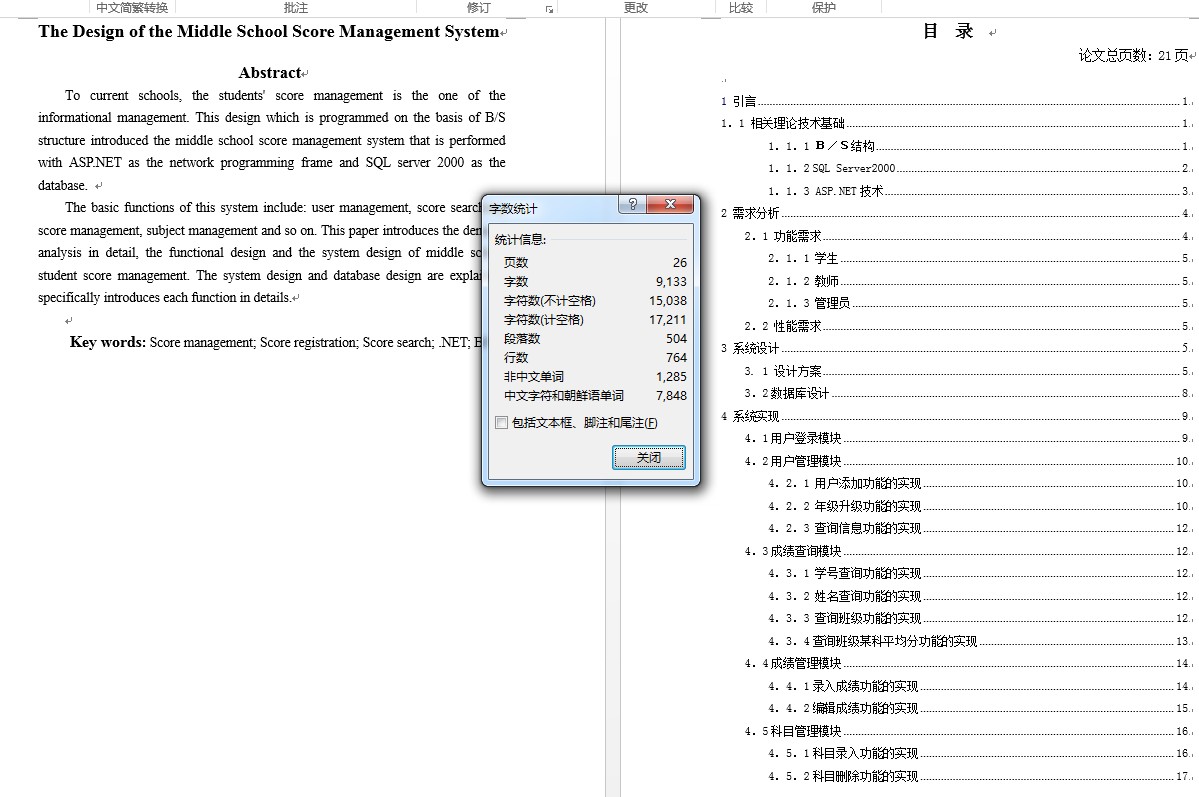Click the help question mark in dialog
Image resolution: width=1199 pixels, height=797 pixels.
632,204
